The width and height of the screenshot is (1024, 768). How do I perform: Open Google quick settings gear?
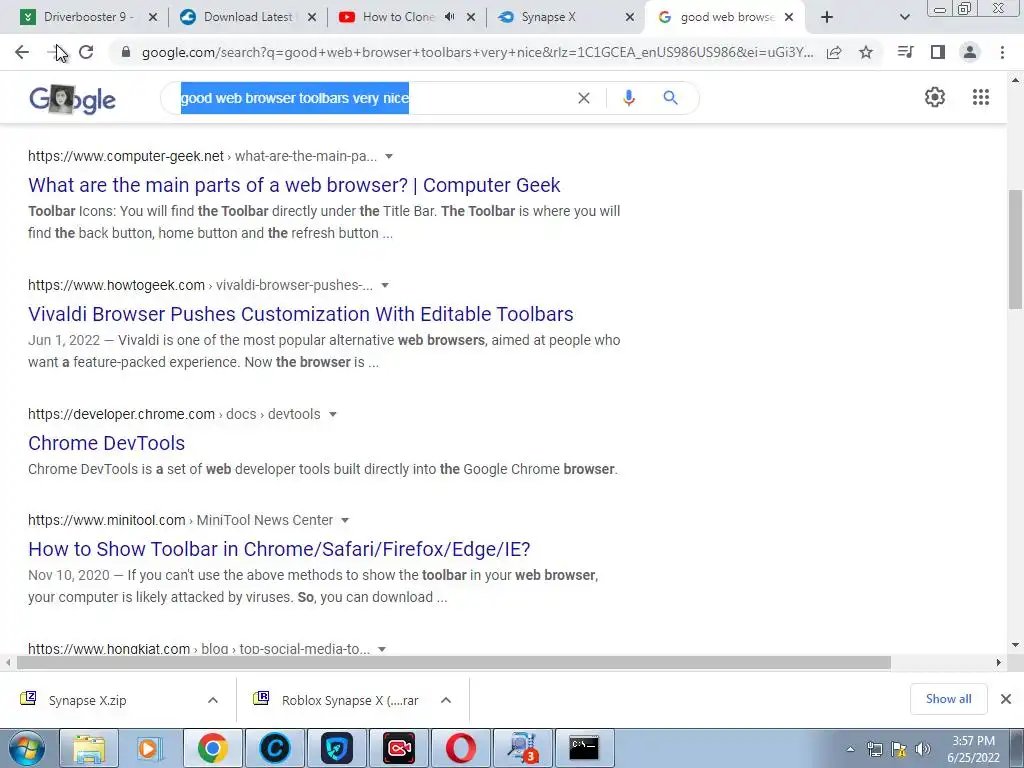935,97
